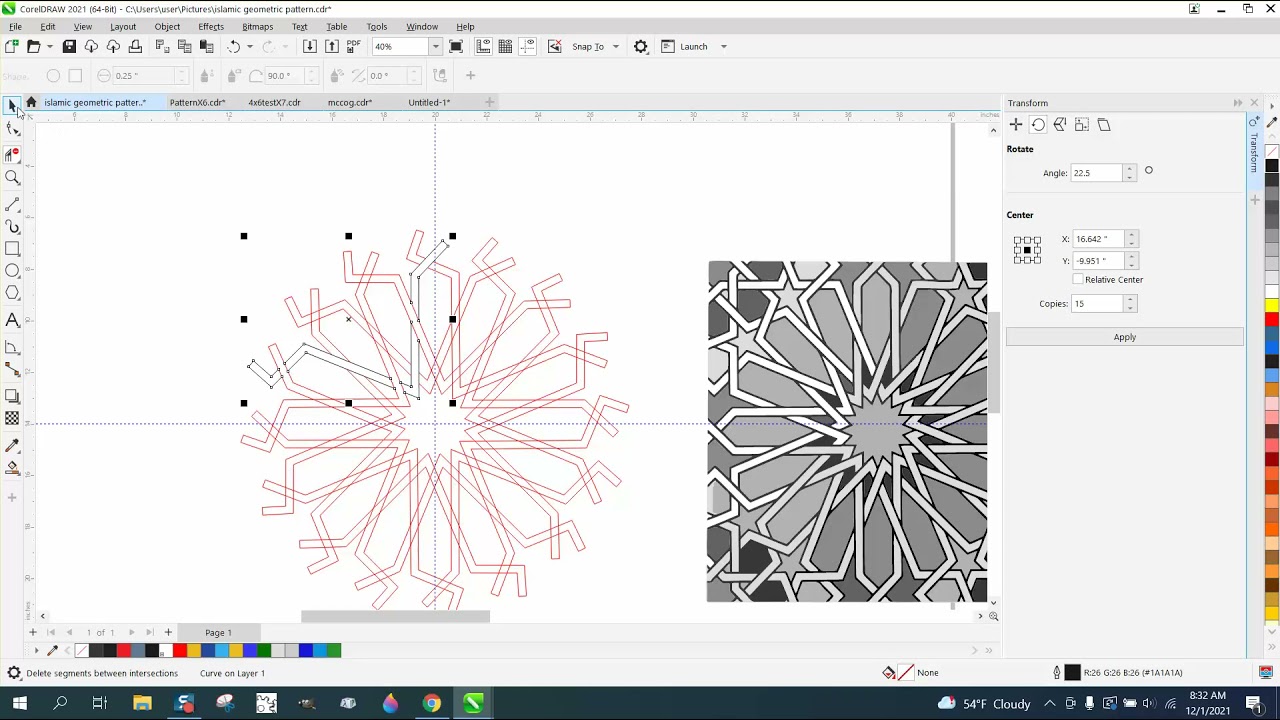Switch to Skew in Transform docker
Image resolution: width=1280 pixels, height=720 pixels.
click(x=1104, y=125)
